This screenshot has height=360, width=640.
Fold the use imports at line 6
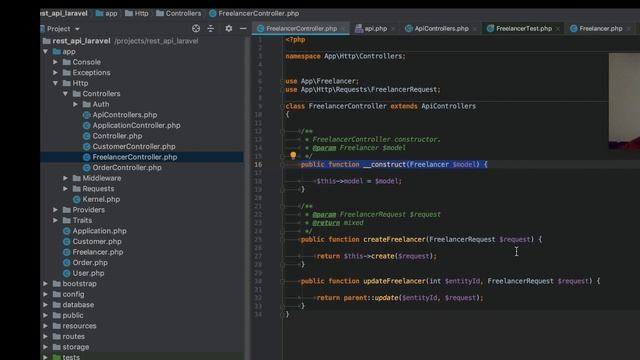tap(282, 81)
